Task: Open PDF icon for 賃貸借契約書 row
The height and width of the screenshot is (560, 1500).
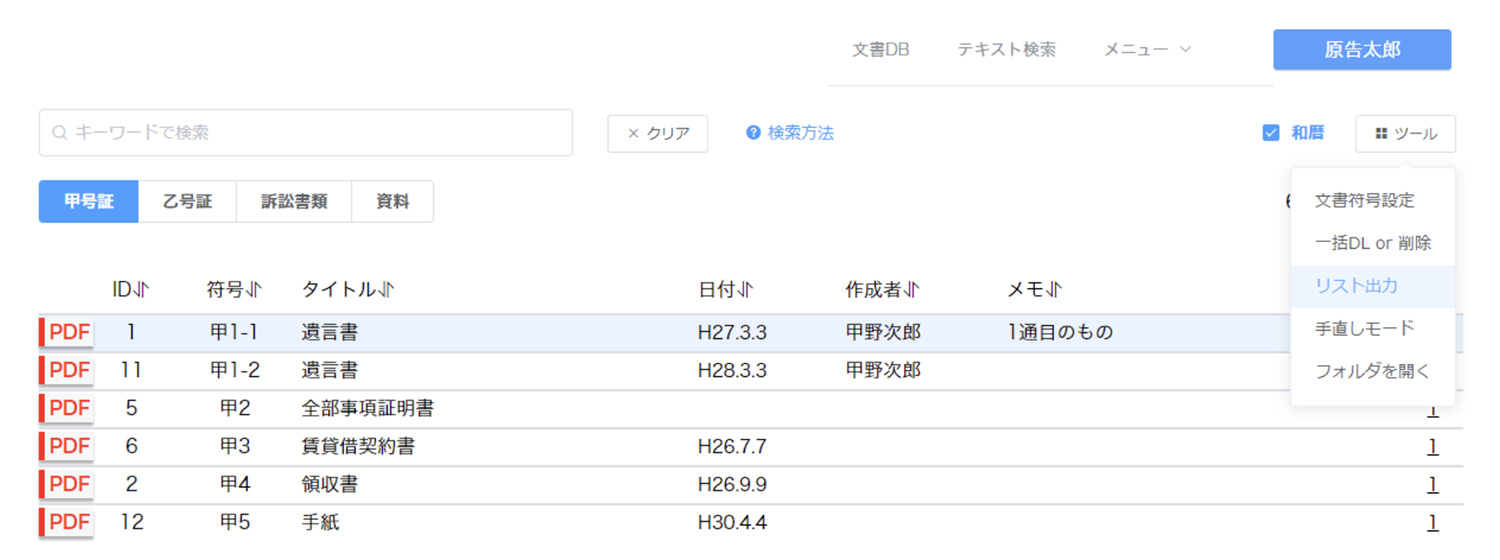Action: pyautogui.click(x=67, y=447)
